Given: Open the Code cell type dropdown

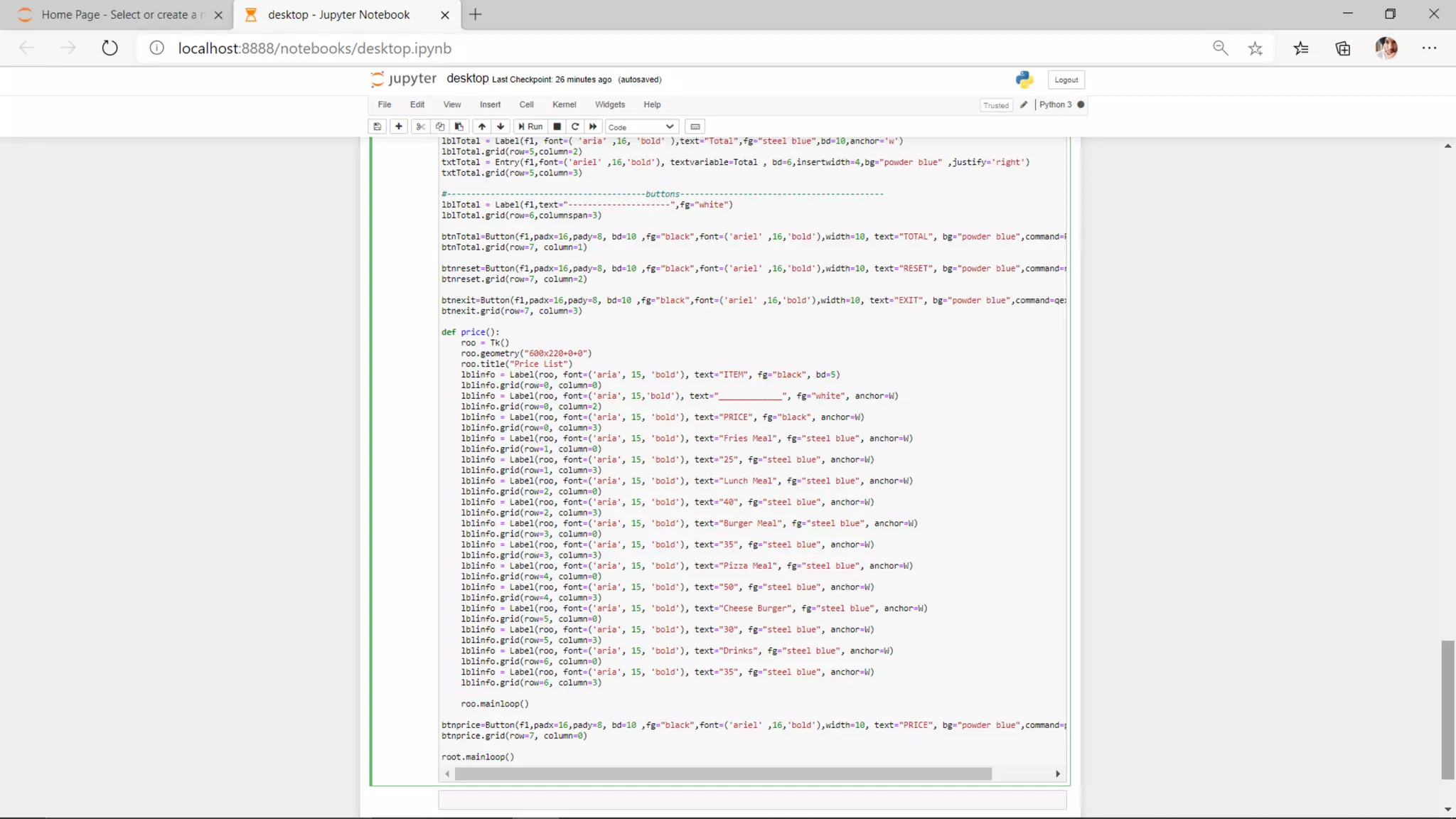Looking at the screenshot, I should [641, 127].
